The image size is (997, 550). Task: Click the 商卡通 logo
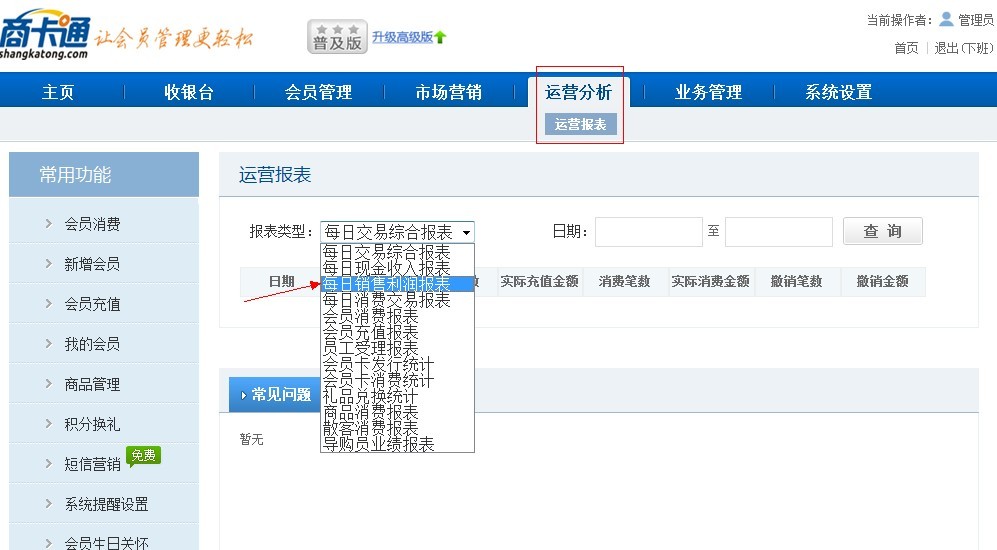[x=45, y=36]
